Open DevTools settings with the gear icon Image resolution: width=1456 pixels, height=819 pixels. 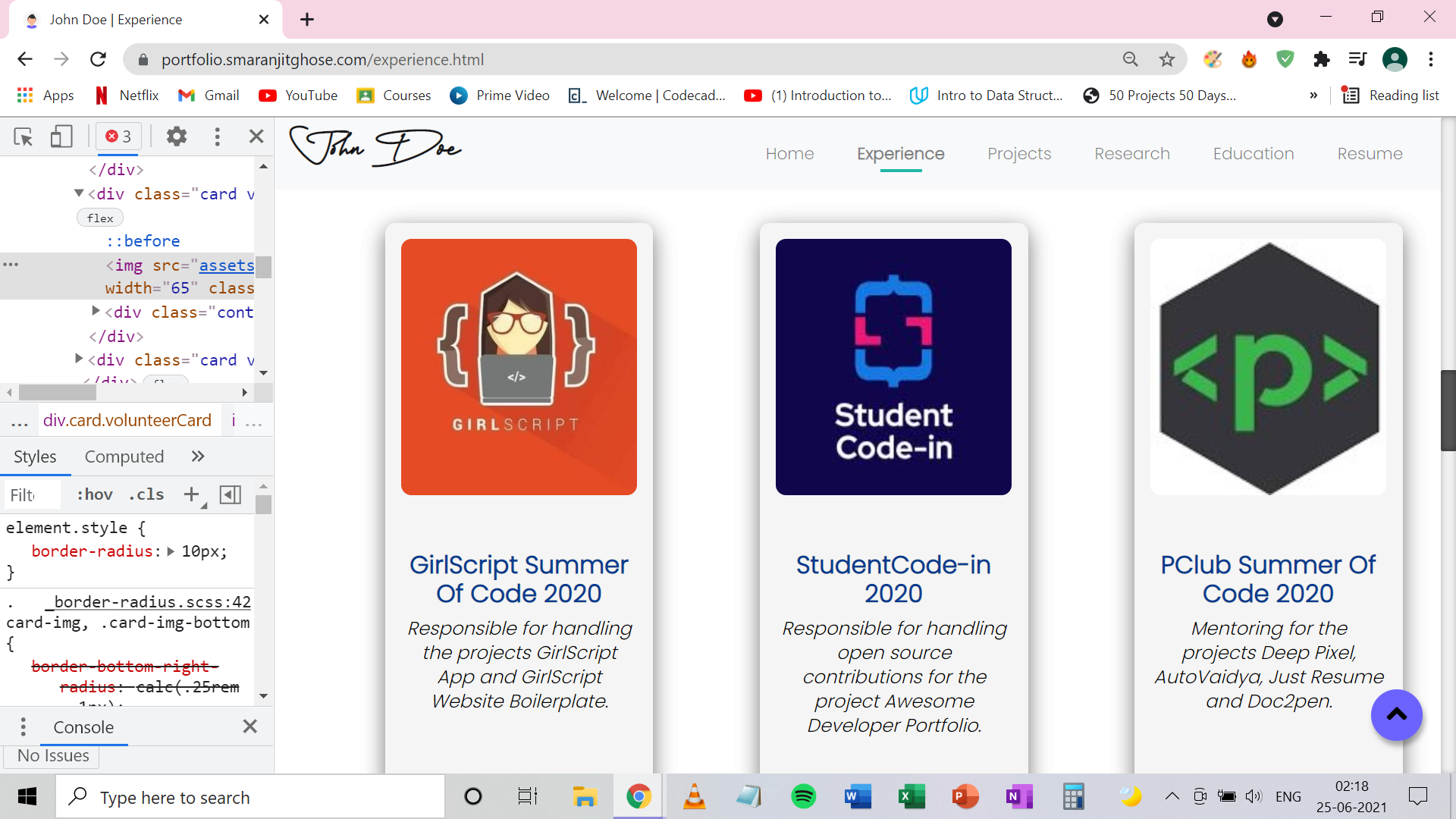[176, 136]
